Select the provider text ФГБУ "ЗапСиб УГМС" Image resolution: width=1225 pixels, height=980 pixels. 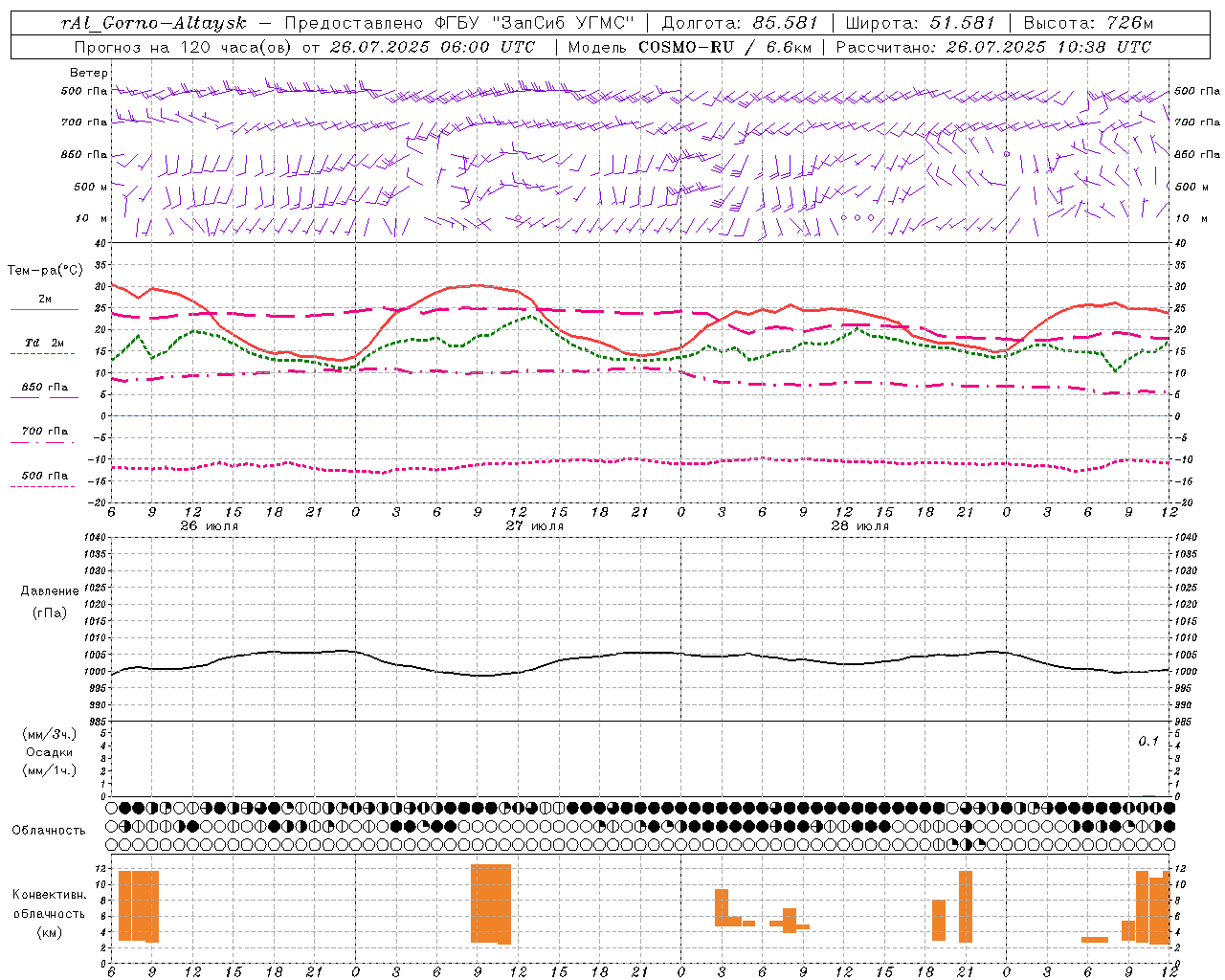click(535, 23)
